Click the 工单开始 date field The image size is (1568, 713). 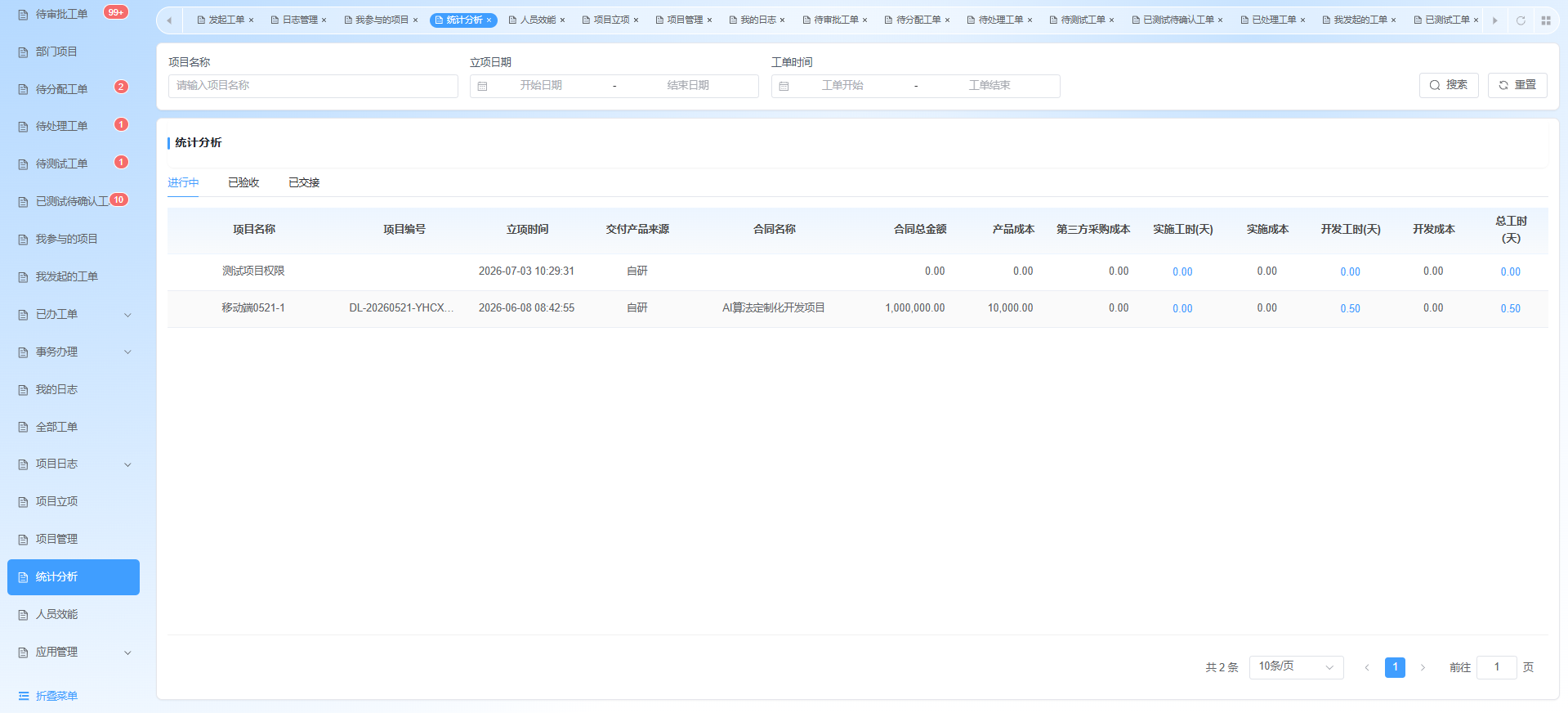842,86
